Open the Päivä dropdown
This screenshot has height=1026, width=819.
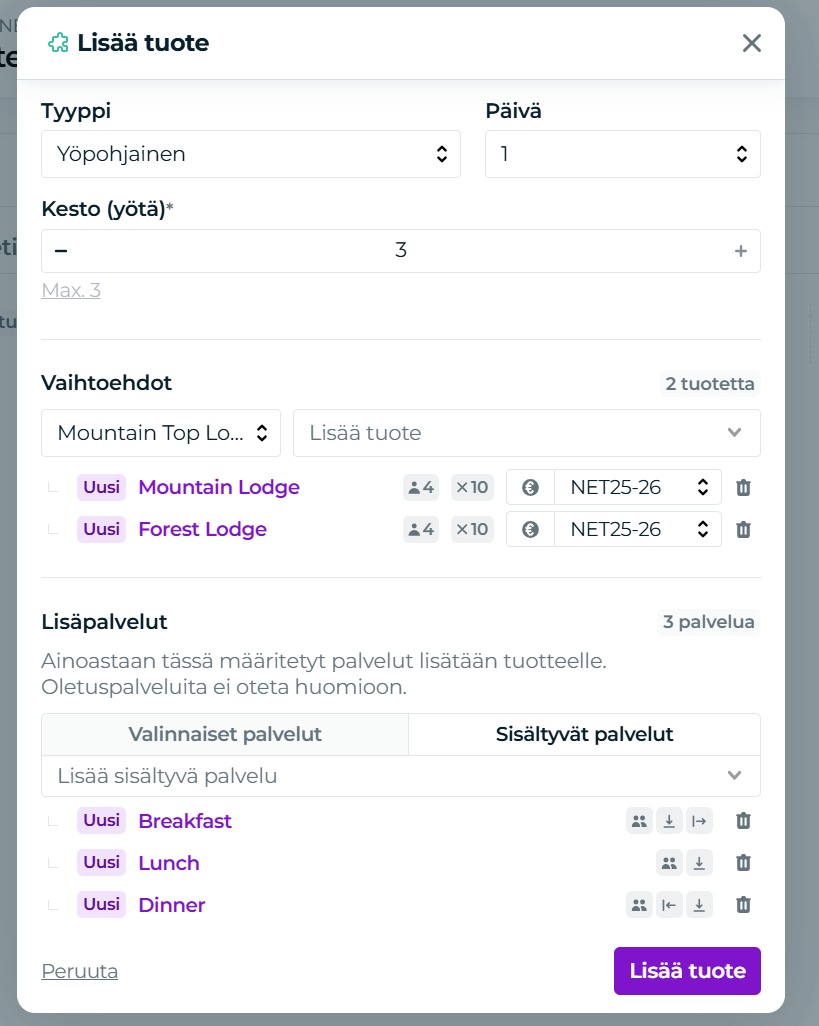tap(623, 154)
